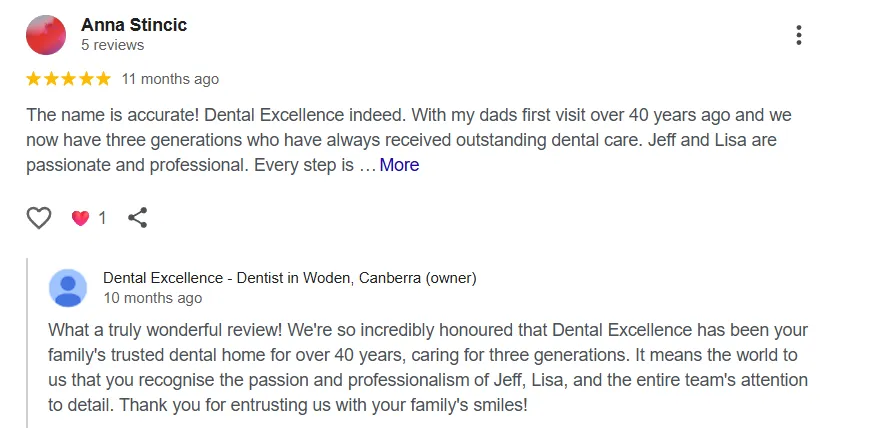This screenshot has height=435, width=870.
Task: Click the vertical line beside owner reply
Action: click(28, 342)
